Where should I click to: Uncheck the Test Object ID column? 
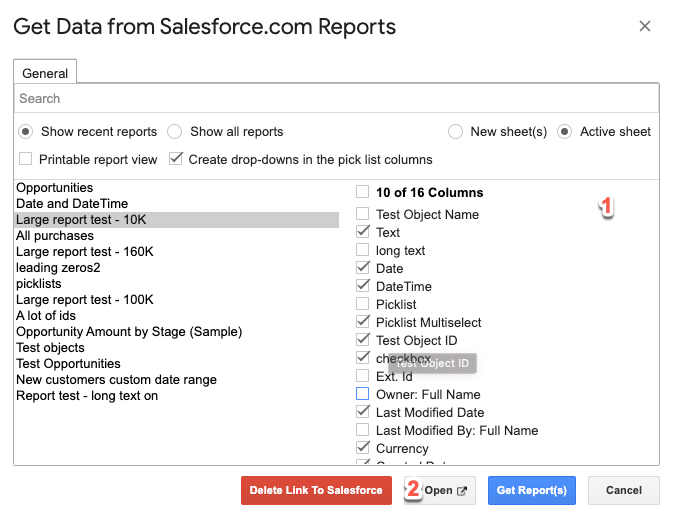pyautogui.click(x=362, y=340)
